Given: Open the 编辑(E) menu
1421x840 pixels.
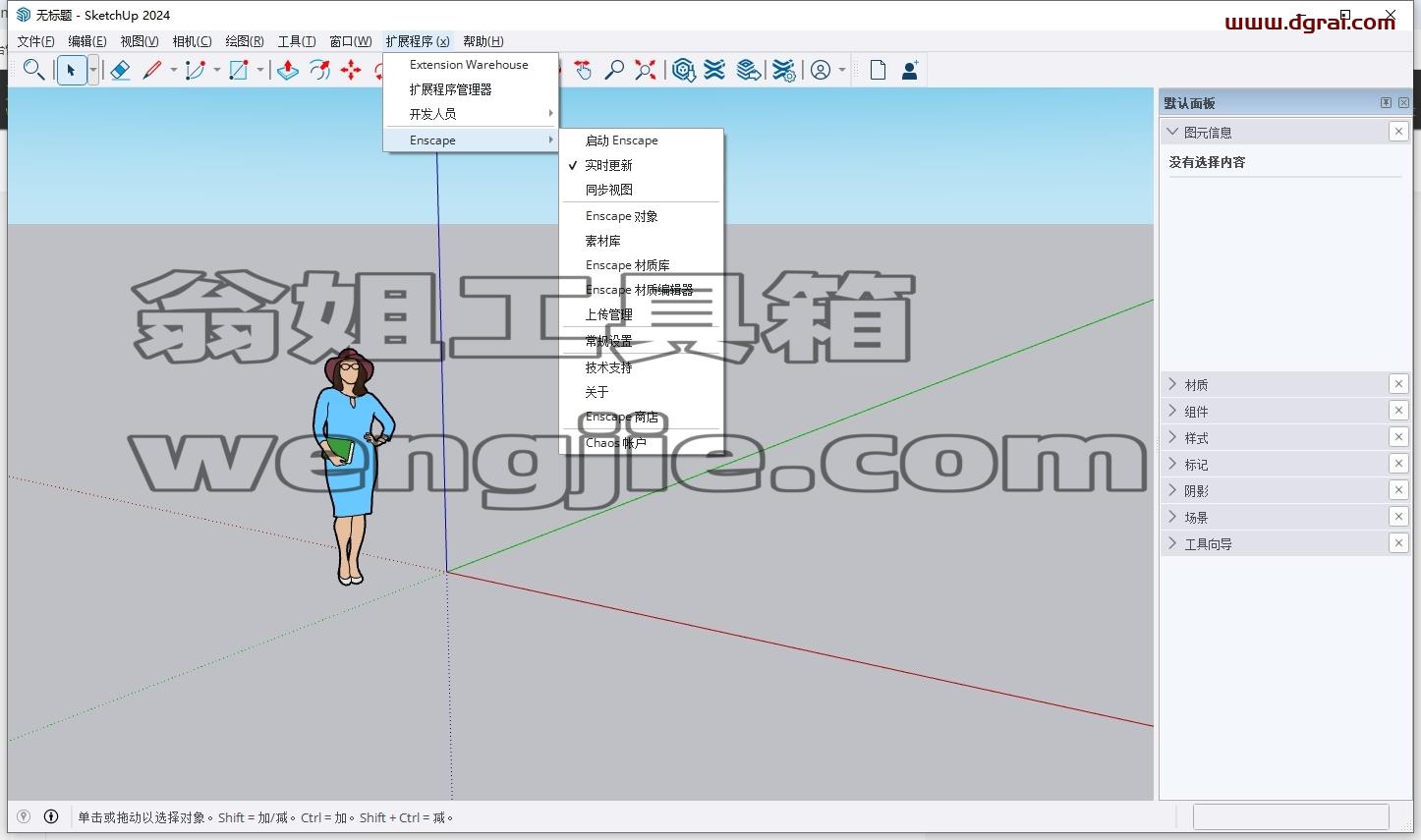Looking at the screenshot, I should pyautogui.click(x=87, y=40).
